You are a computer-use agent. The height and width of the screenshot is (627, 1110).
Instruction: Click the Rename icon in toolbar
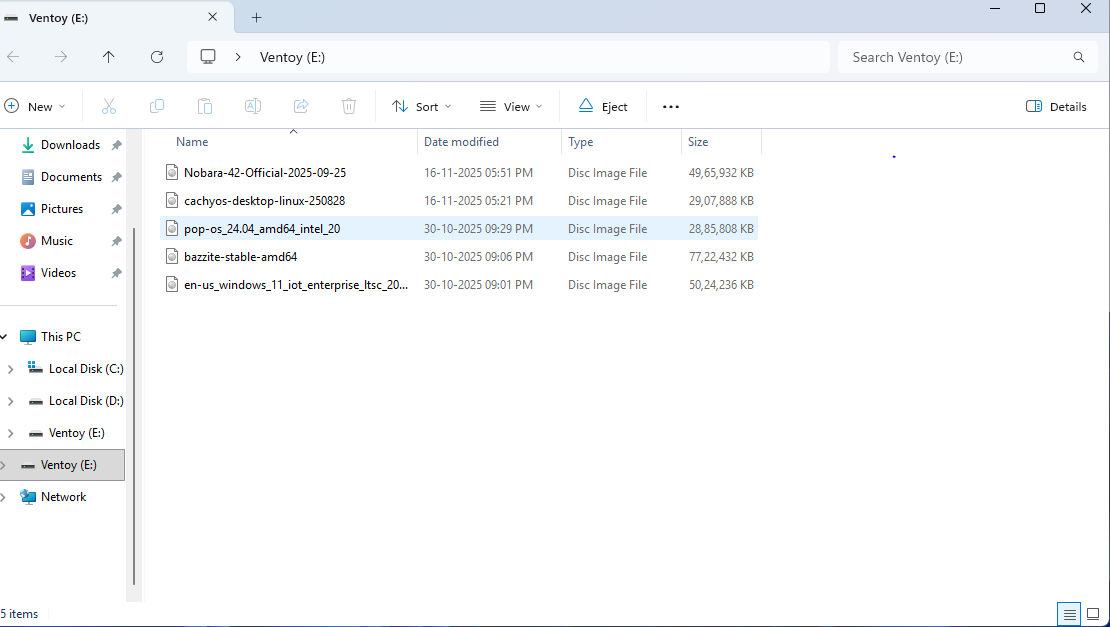coord(253,106)
